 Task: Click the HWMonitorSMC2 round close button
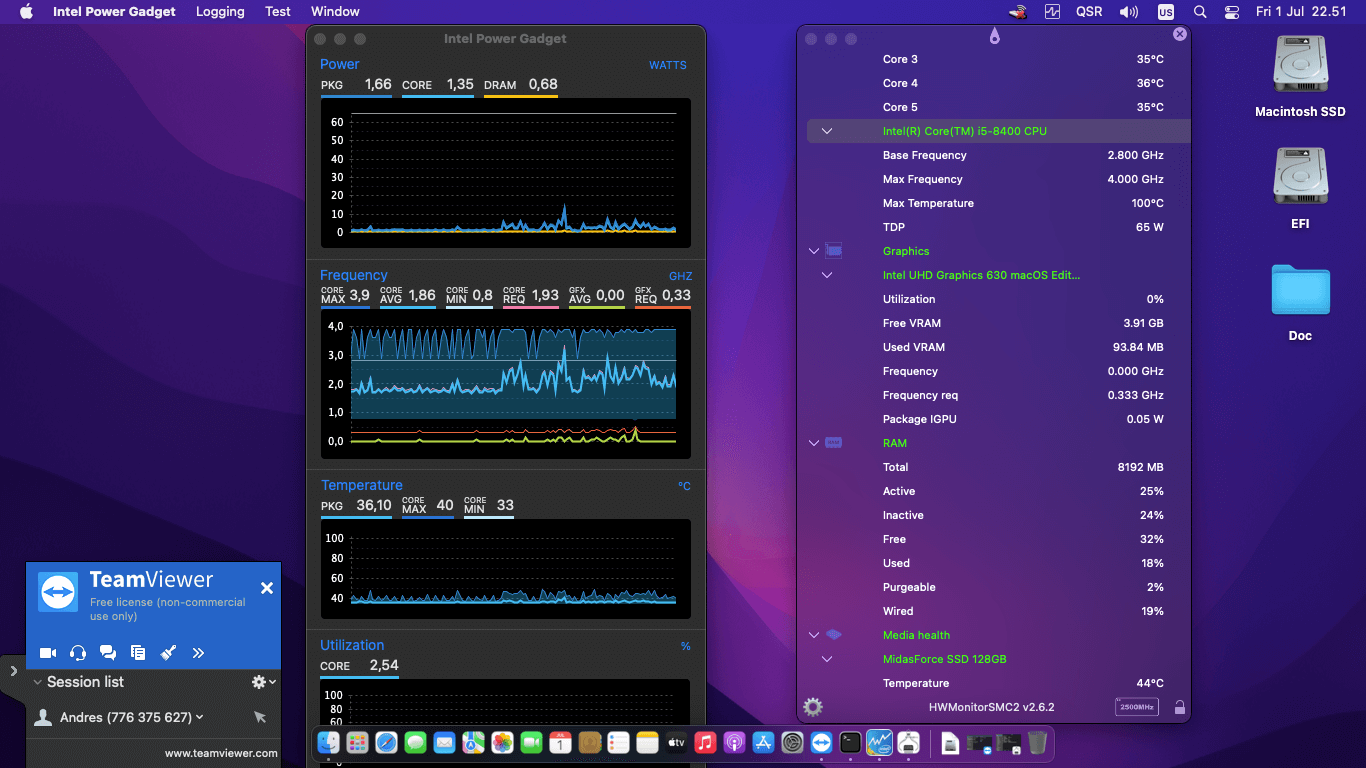click(1180, 34)
